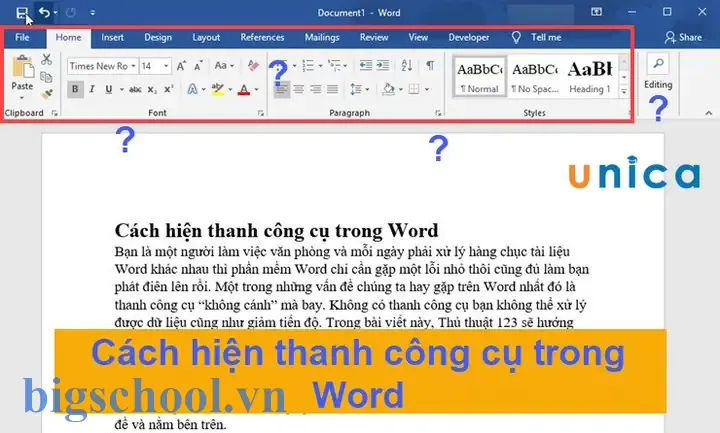Open the Clipboard pane launcher
Image resolution: width=720 pixels, height=433 pixels.
55,113
